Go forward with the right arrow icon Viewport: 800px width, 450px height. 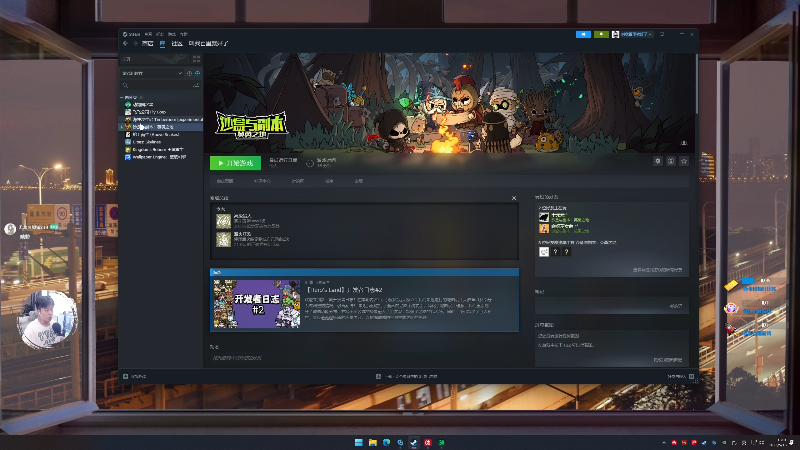(135, 44)
